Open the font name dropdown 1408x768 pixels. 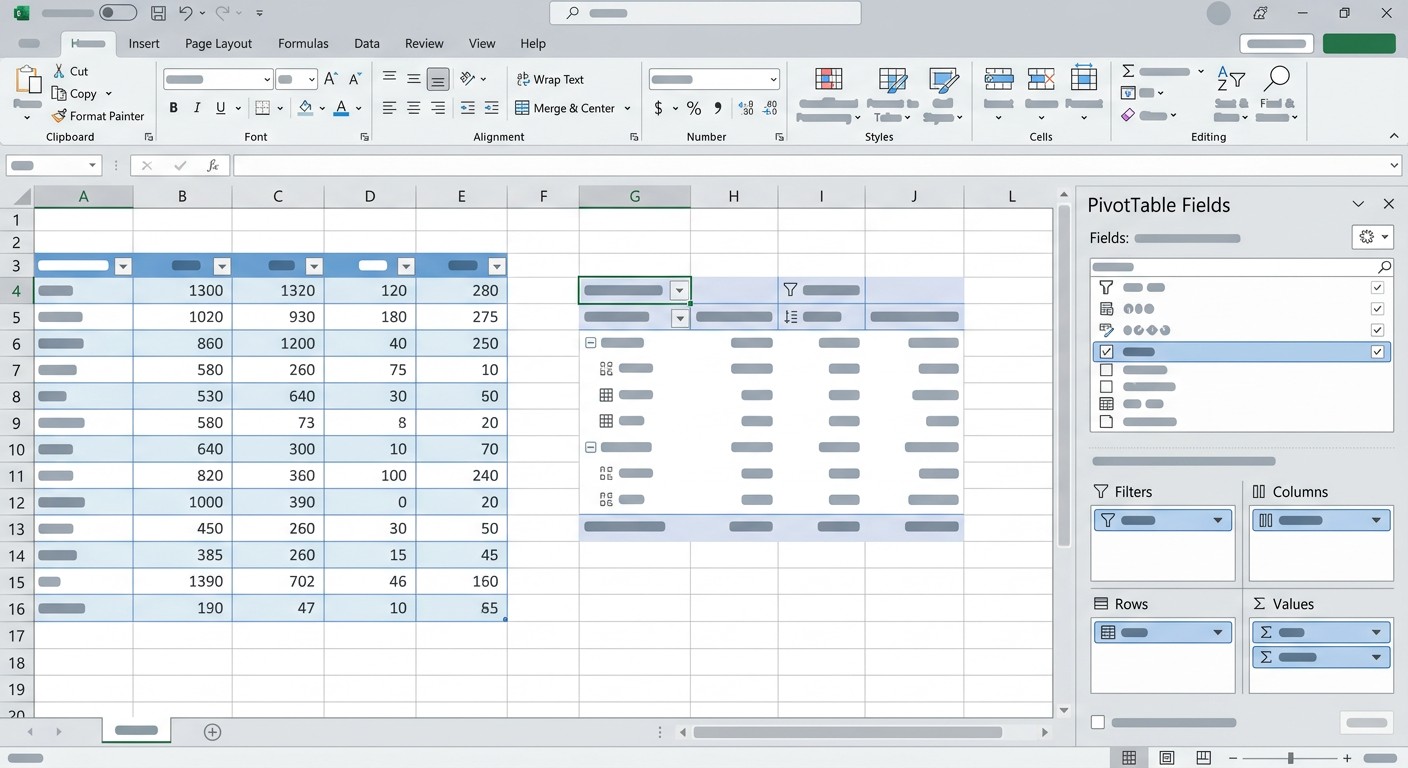[x=267, y=79]
